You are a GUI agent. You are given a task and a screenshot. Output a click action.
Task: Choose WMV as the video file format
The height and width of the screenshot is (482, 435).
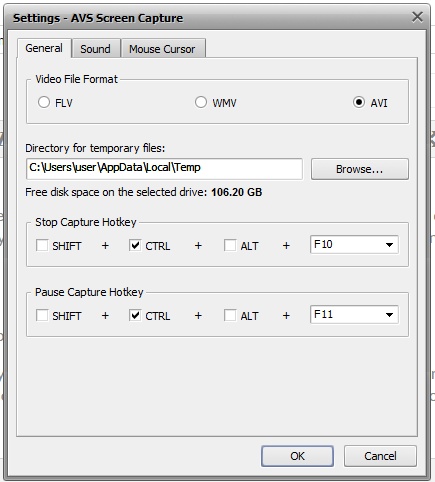click(201, 102)
